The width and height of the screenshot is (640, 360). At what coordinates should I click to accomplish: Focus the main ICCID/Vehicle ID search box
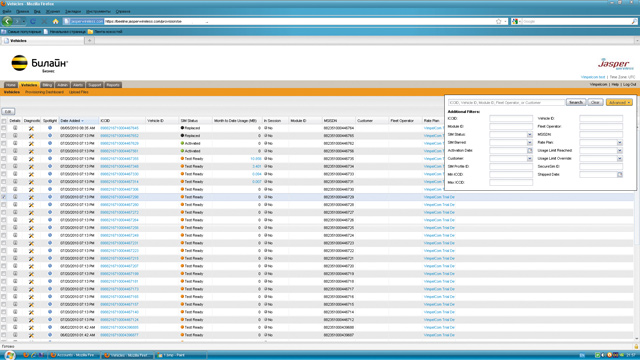506,102
